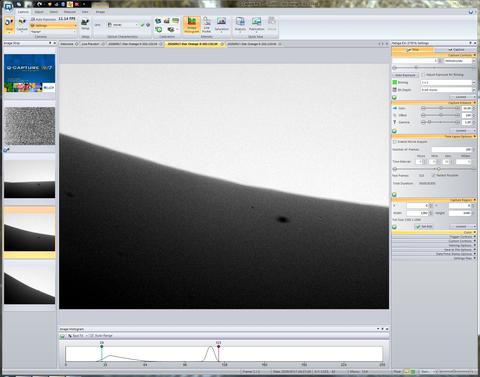This screenshot has width=480, height=377.
Task: Click the first calibration icon, top row
Action: click(158, 21)
